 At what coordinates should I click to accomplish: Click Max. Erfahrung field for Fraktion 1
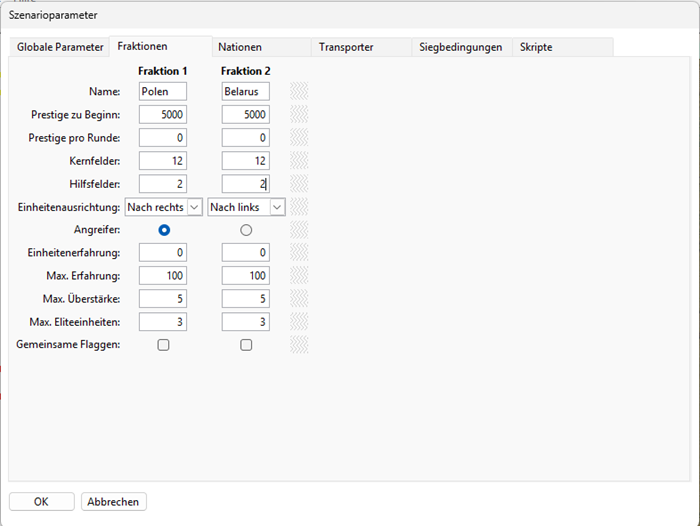click(163, 276)
